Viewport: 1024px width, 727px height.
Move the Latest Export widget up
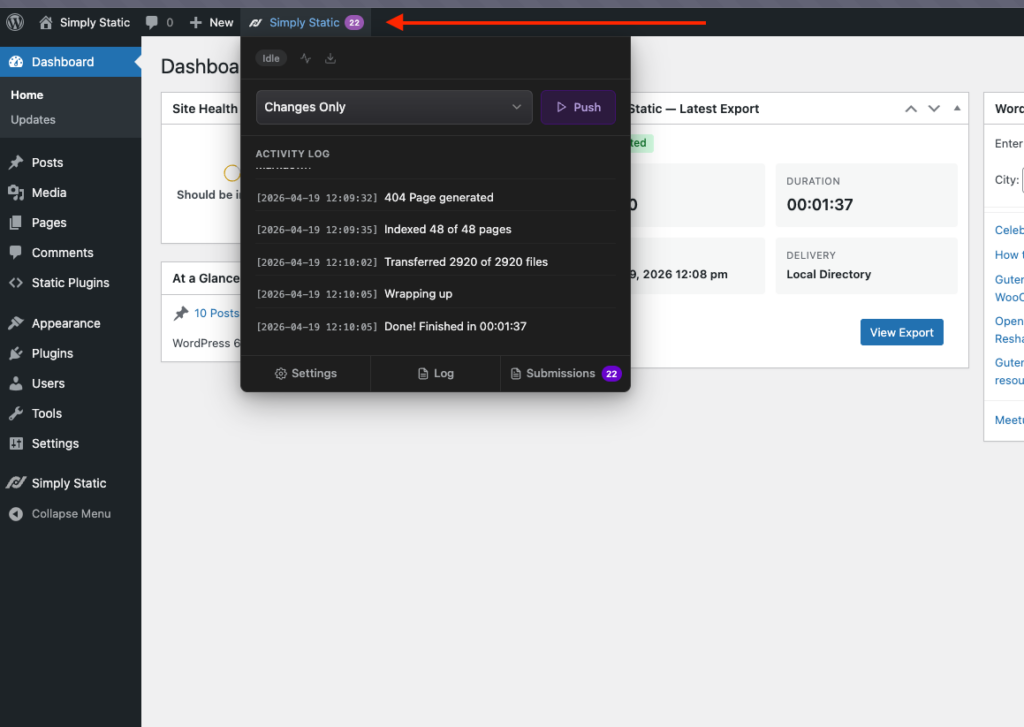point(910,108)
